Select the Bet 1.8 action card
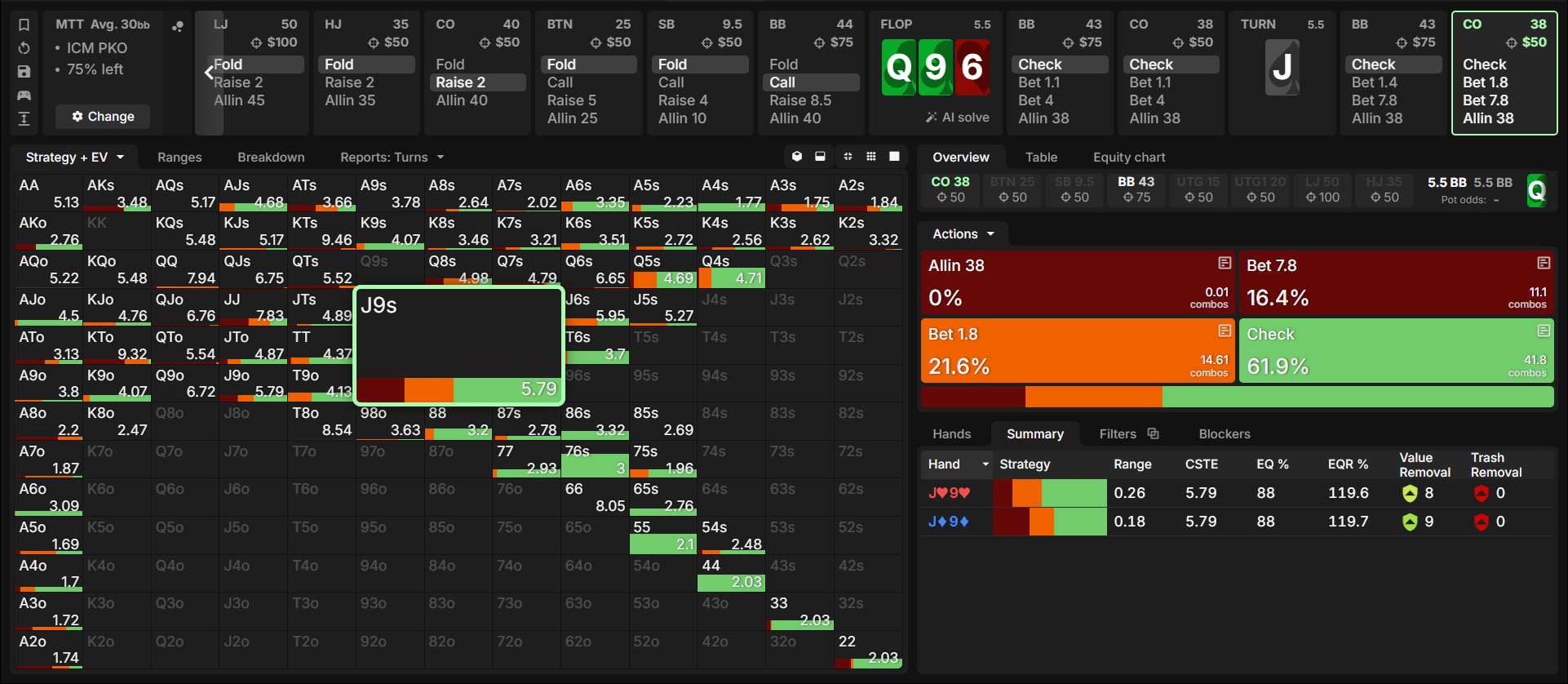The image size is (1568, 684). tap(1078, 350)
